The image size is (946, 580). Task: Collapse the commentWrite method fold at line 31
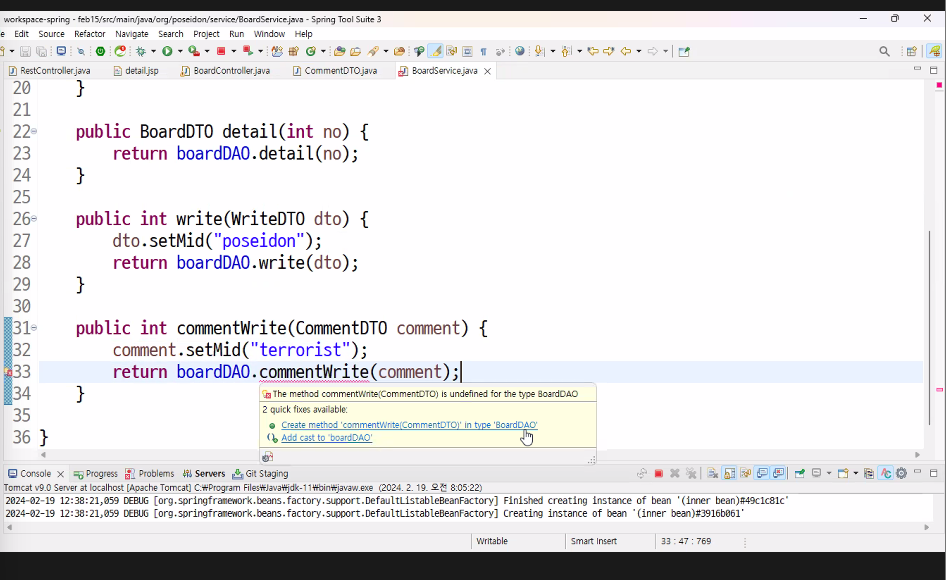coord(34,328)
